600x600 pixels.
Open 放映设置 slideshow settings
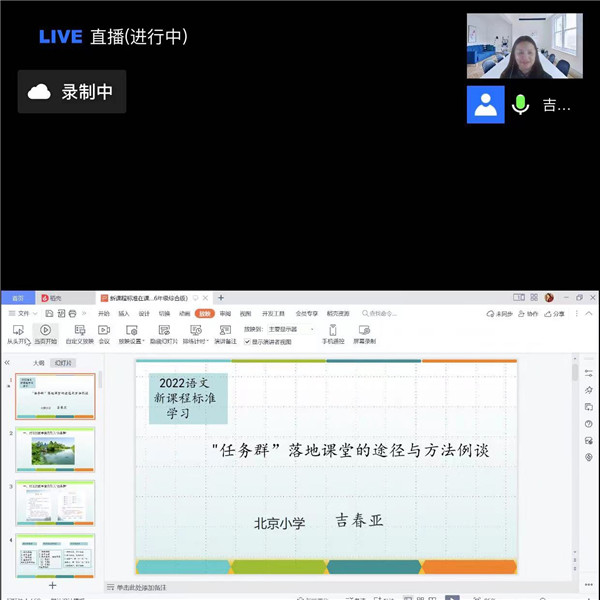coord(131,334)
